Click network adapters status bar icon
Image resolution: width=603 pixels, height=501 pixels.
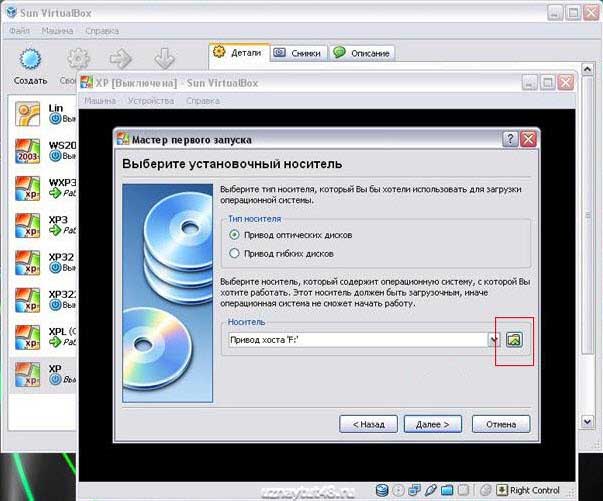click(x=414, y=490)
